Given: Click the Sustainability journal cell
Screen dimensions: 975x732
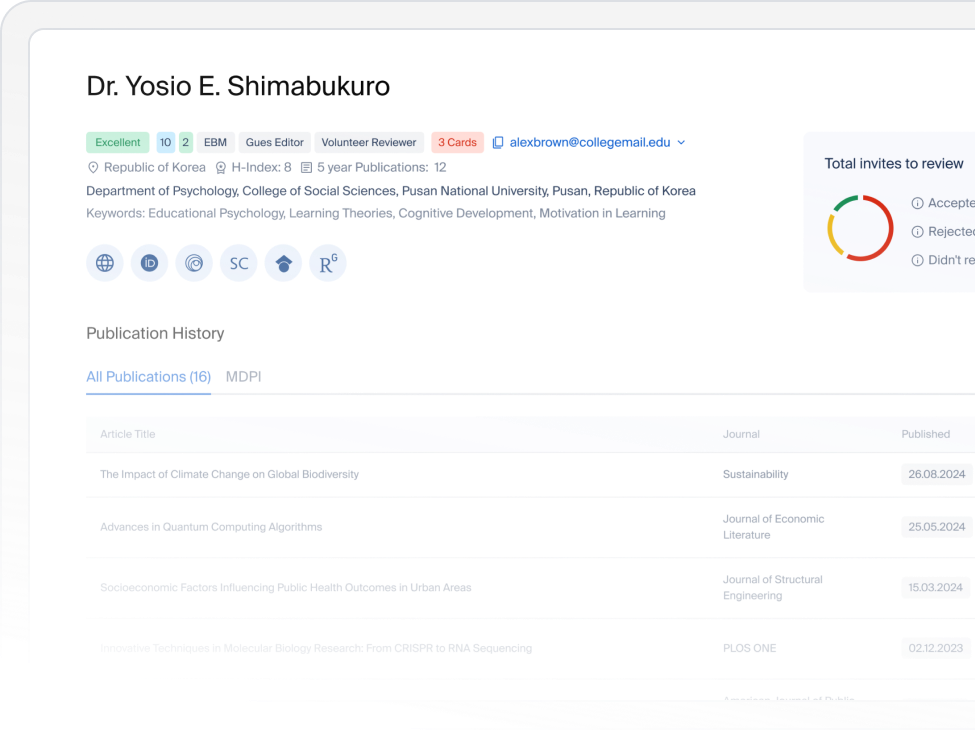Looking at the screenshot, I should [x=756, y=475].
